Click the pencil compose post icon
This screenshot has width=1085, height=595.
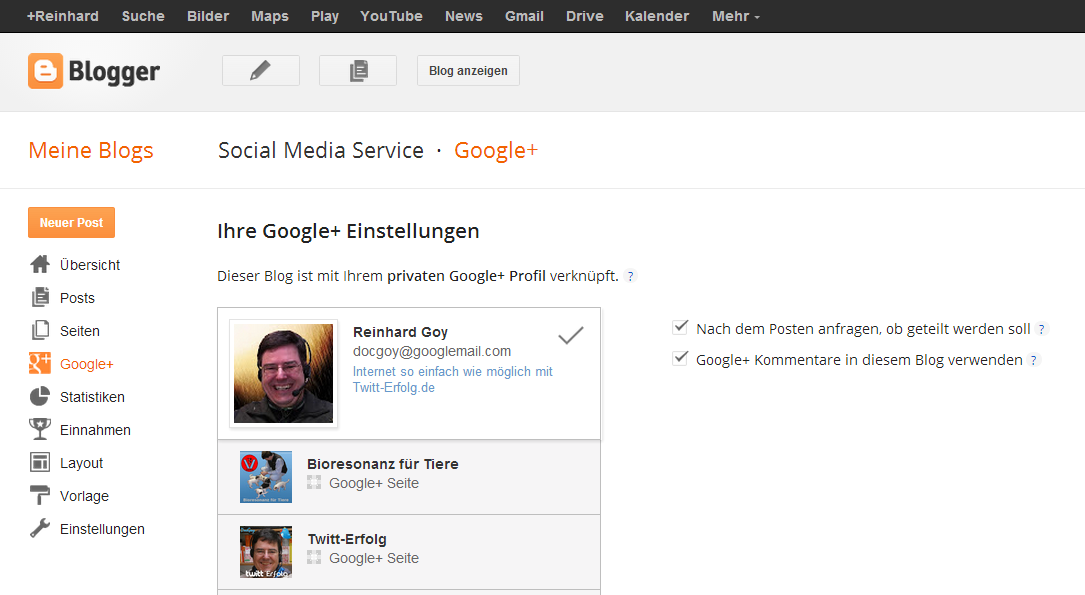(260, 70)
